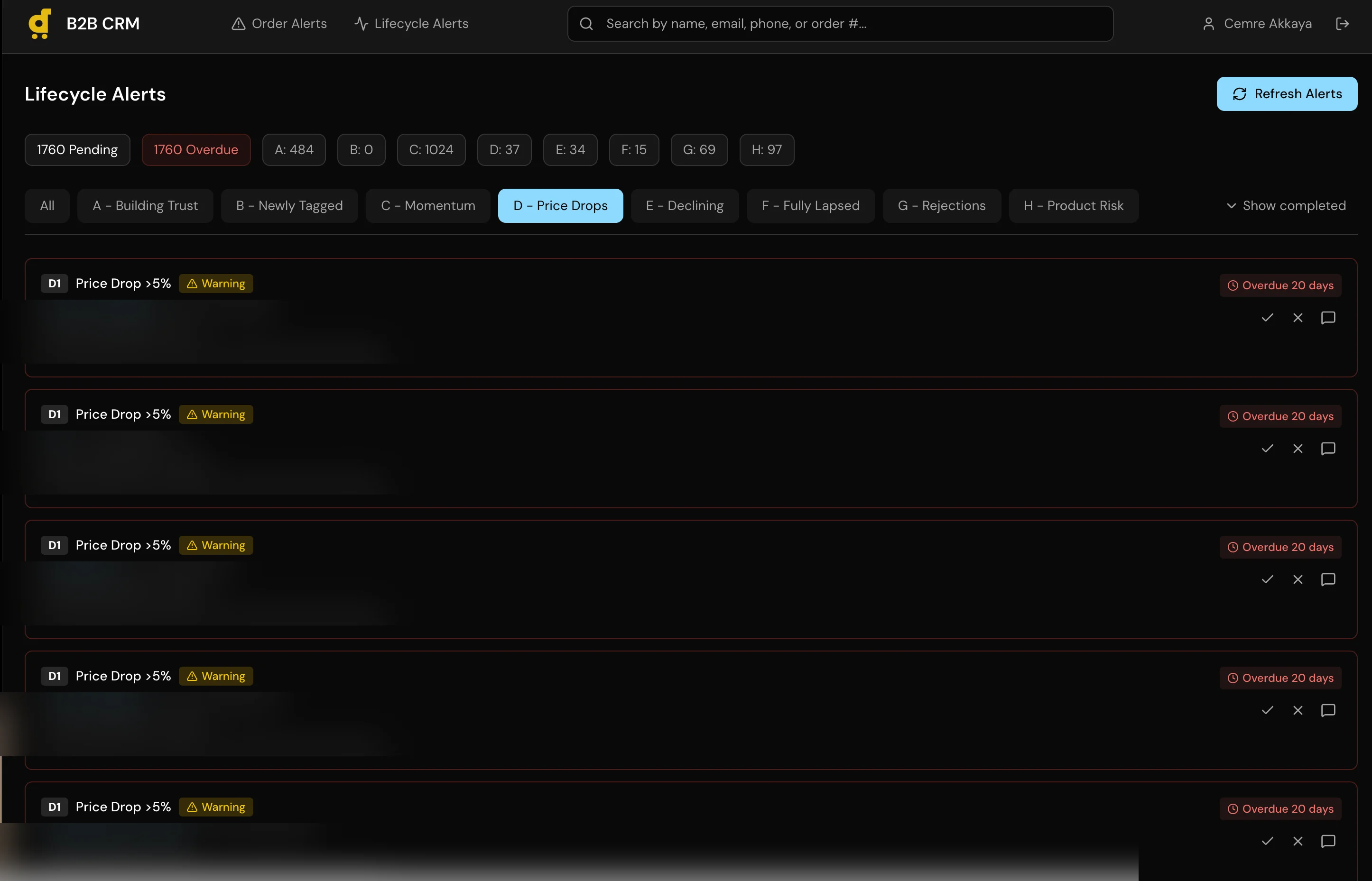Enable the A: 484 segment filter
The height and width of the screenshot is (881, 1372).
[294, 149]
